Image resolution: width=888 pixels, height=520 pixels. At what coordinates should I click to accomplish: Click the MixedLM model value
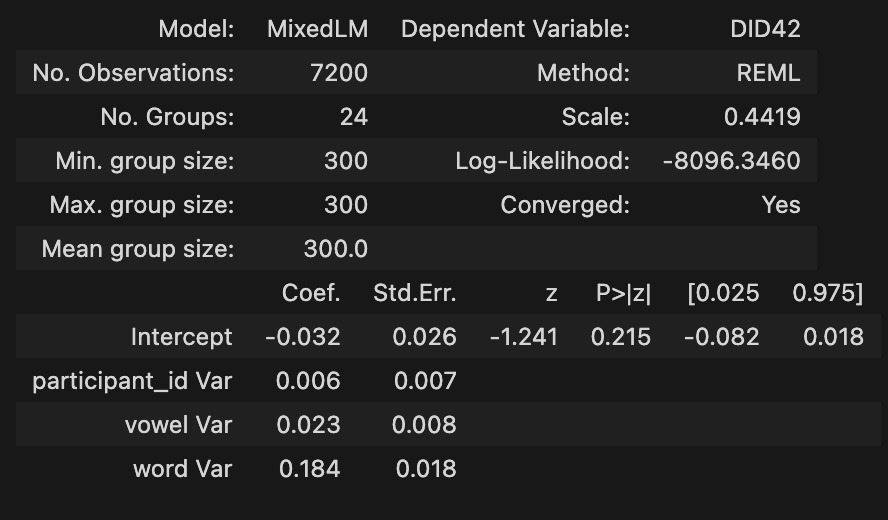tap(317, 29)
